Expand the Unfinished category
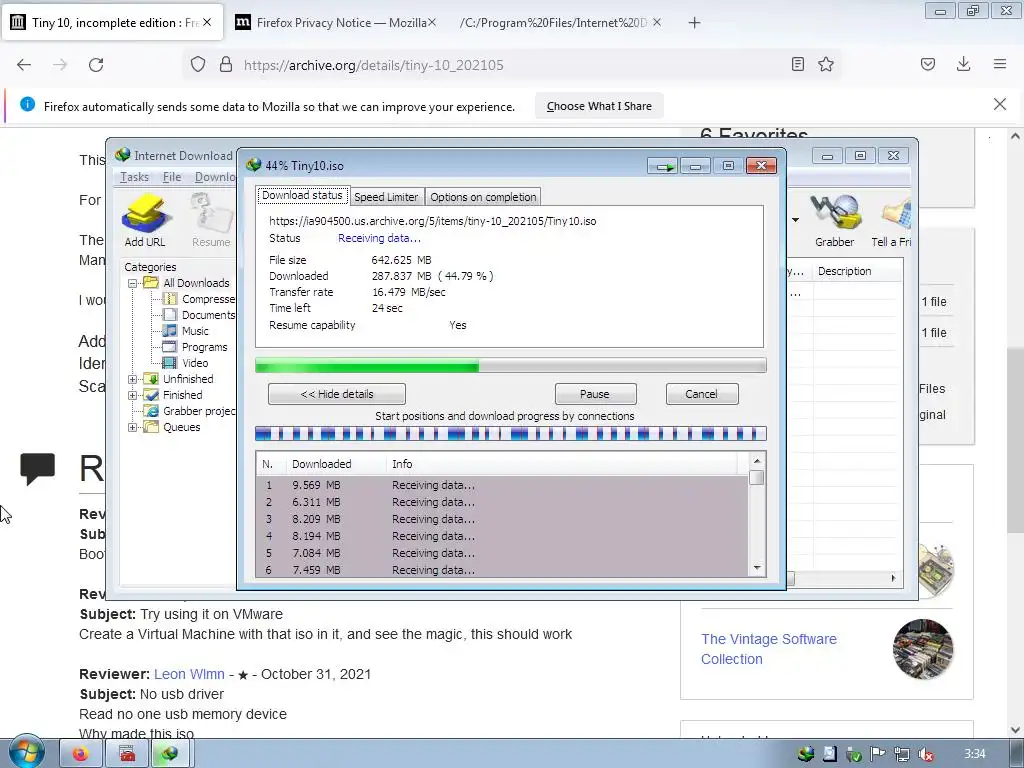The width and height of the screenshot is (1024, 768). tap(133, 379)
